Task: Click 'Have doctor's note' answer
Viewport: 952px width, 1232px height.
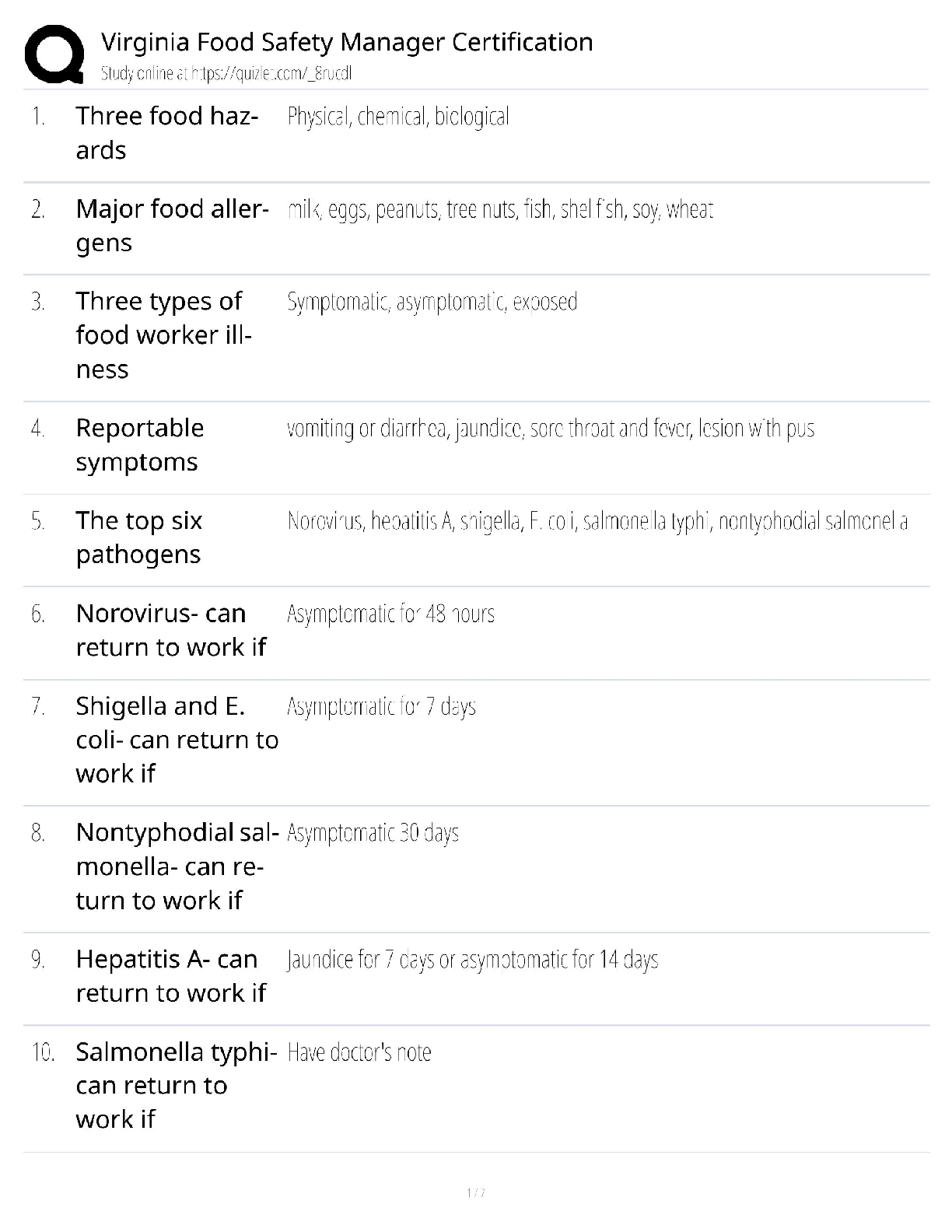Action: click(359, 1052)
